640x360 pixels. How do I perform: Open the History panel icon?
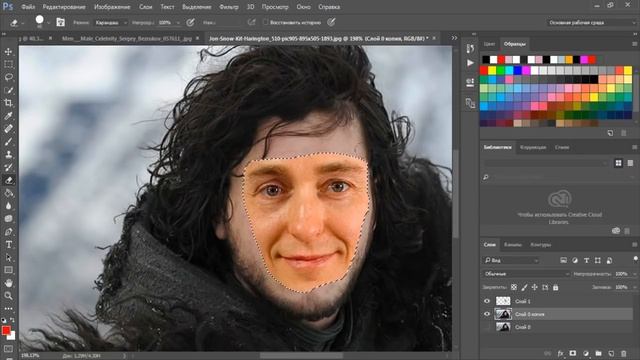[x=470, y=49]
